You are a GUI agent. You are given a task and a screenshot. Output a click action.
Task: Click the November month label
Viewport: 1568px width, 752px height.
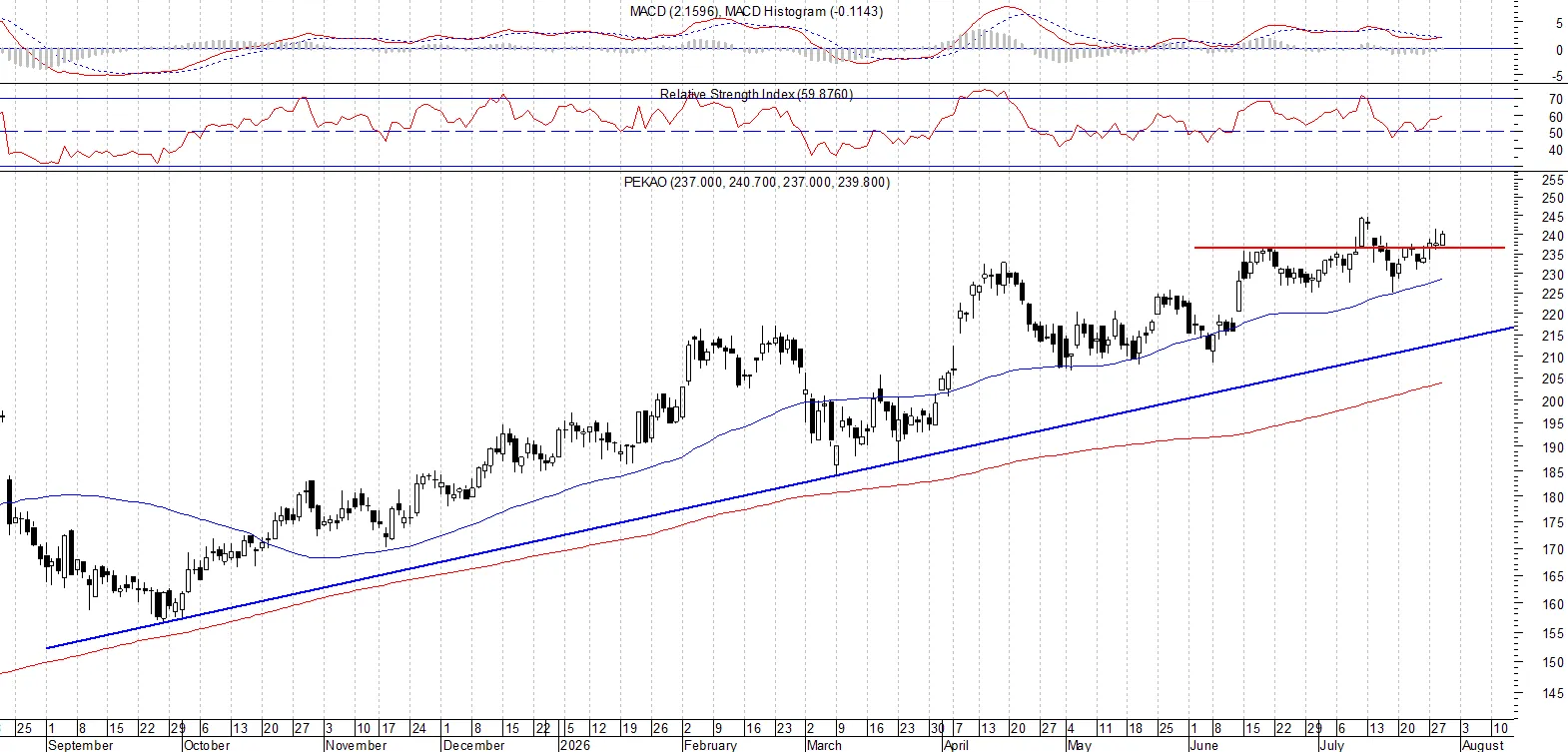click(x=357, y=745)
